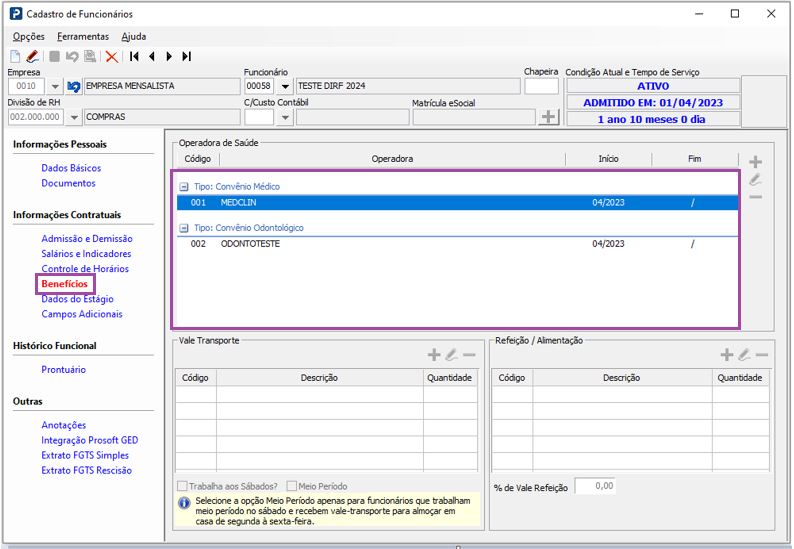This screenshot has width=794, height=549.
Task: Open the Ferramentas menu
Action: [83, 36]
